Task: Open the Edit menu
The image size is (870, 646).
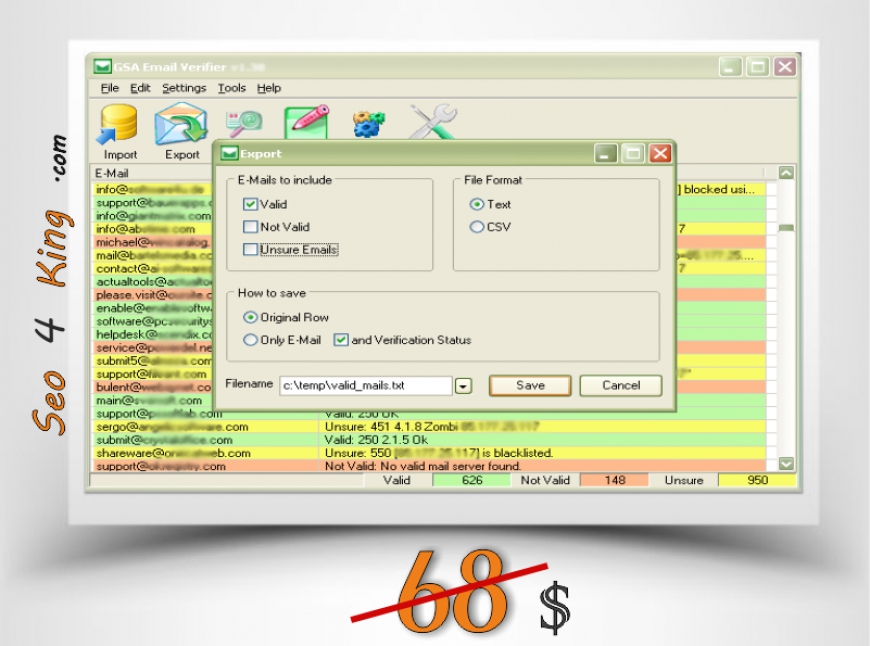Action: pyautogui.click(x=140, y=88)
